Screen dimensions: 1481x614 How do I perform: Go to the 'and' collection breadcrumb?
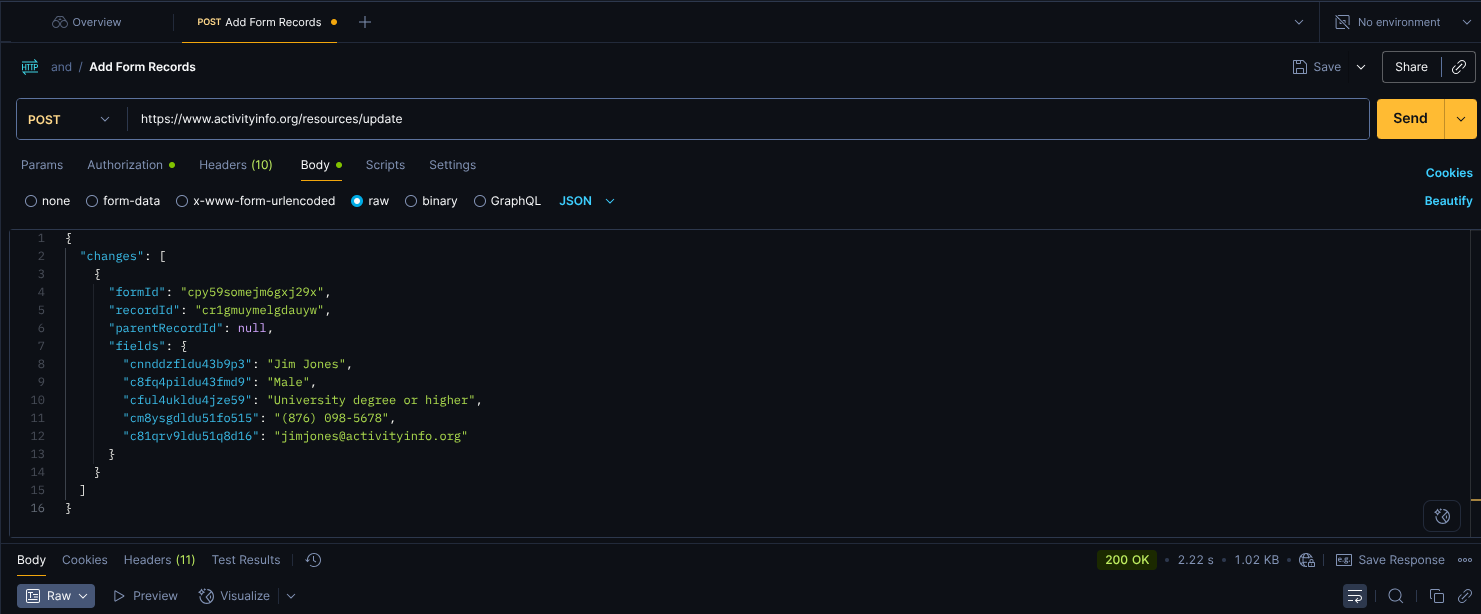pyautogui.click(x=61, y=67)
